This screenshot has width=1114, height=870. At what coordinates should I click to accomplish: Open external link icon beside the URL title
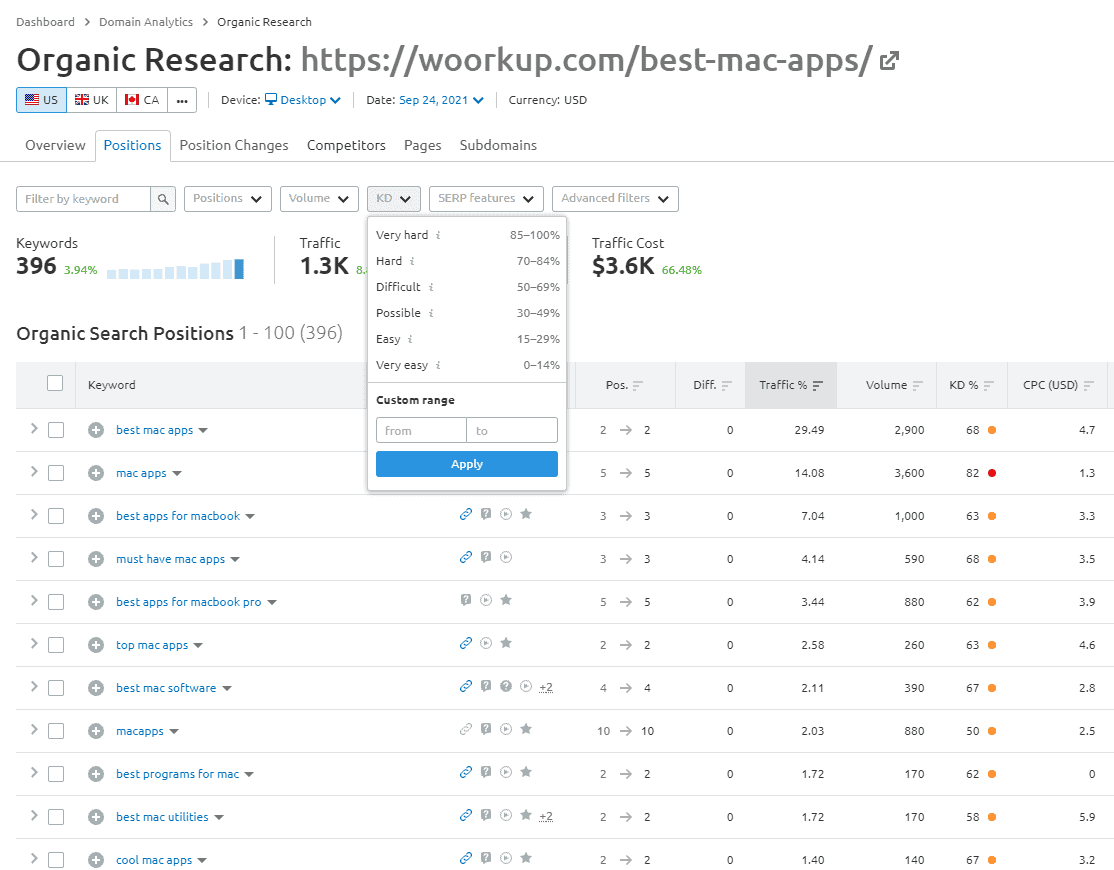point(889,61)
